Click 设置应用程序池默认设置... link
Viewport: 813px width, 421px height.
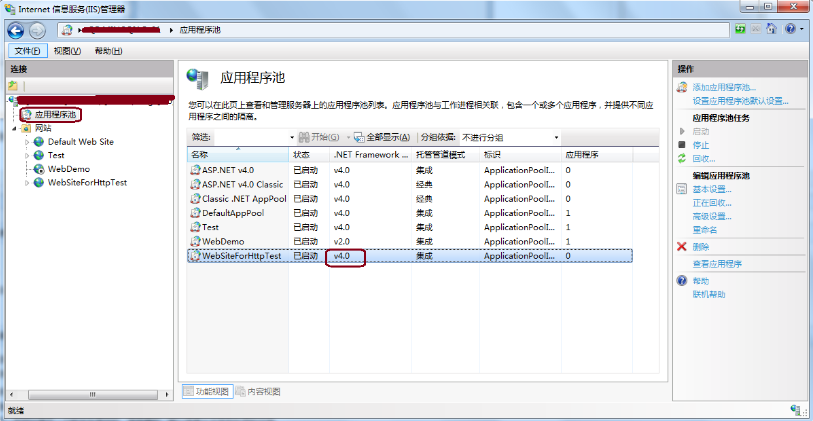(x=740, y=101)
